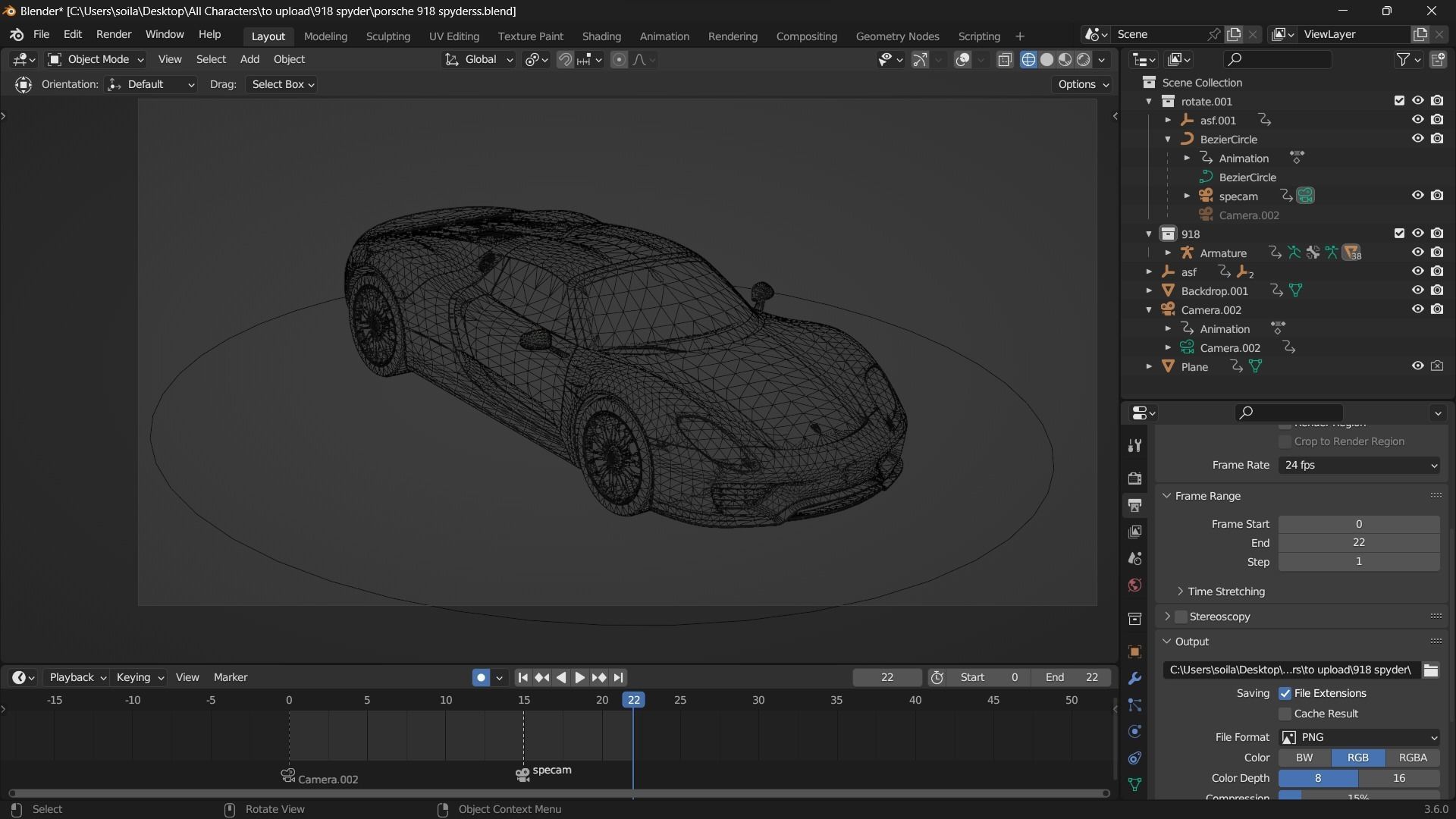Select RGBA color mode
This screenshot has width=1456, height=819.
(1413, 758)
